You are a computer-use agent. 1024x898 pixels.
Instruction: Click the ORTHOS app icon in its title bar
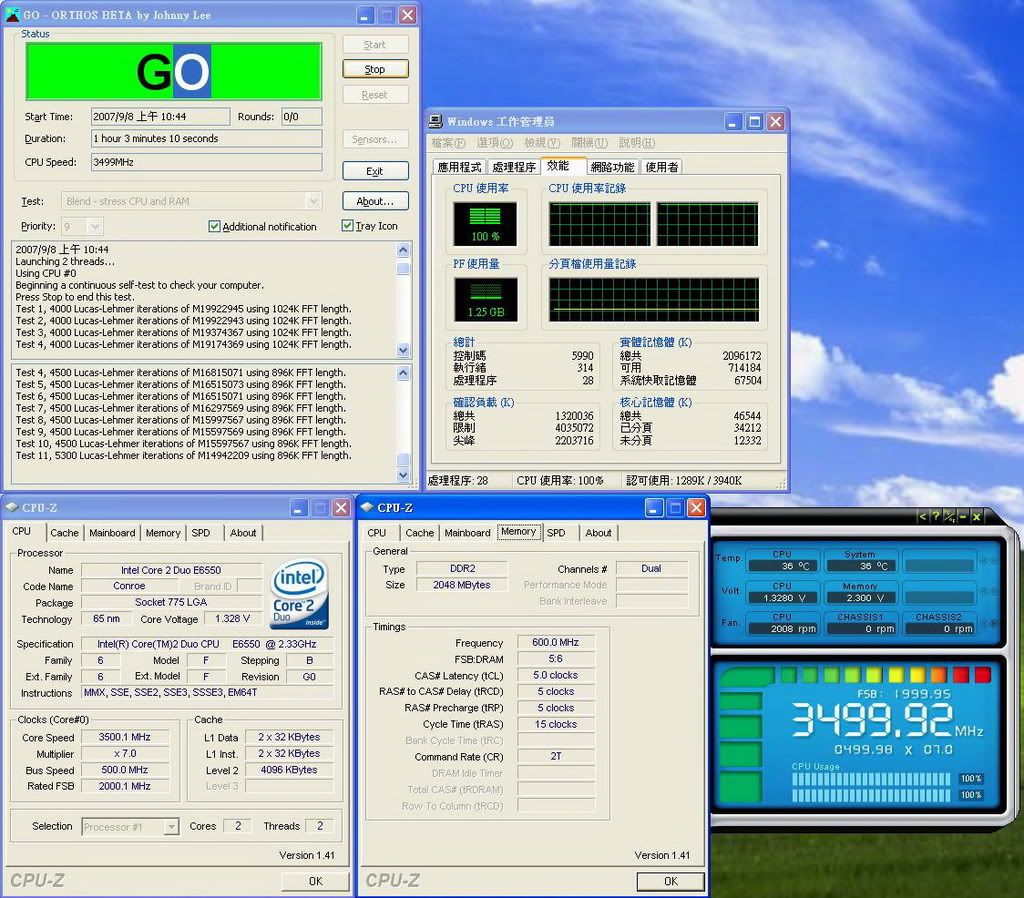[12, 15]
